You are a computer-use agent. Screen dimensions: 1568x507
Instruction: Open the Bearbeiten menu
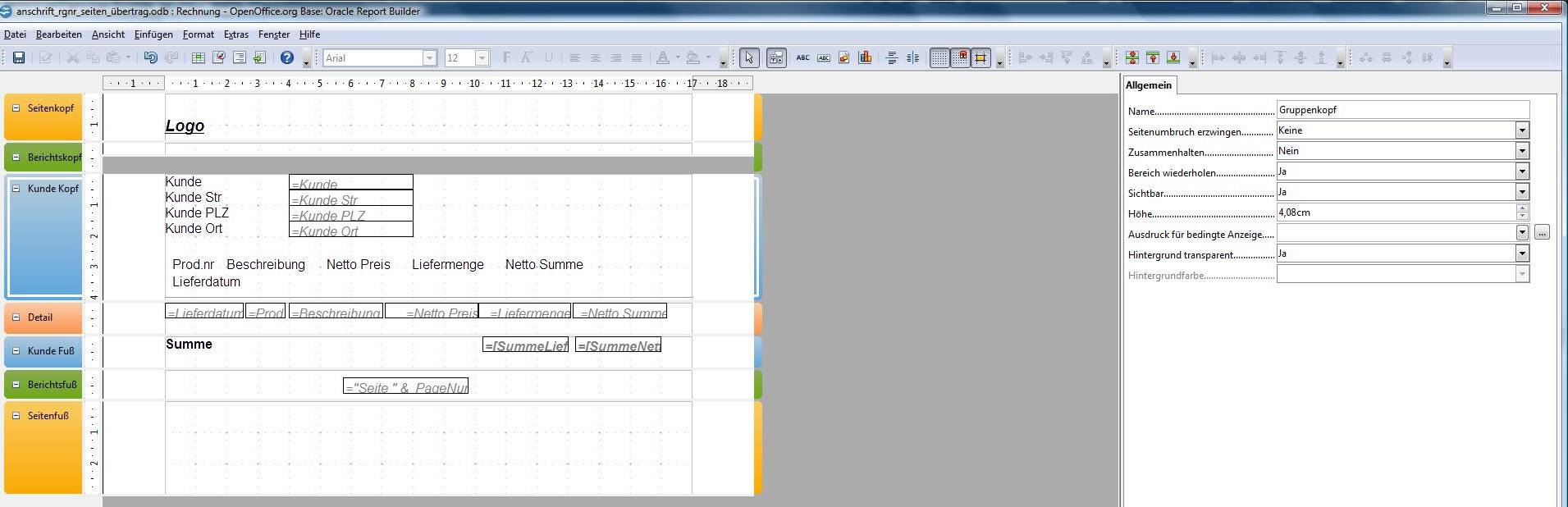(58, 34)
